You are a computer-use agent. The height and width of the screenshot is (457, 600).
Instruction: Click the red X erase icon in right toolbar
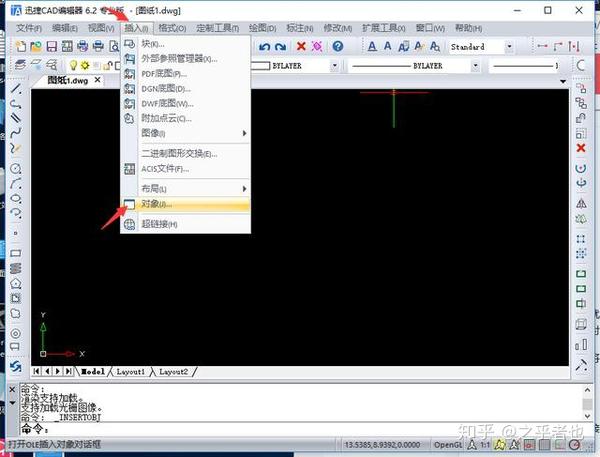coord(581,148)
